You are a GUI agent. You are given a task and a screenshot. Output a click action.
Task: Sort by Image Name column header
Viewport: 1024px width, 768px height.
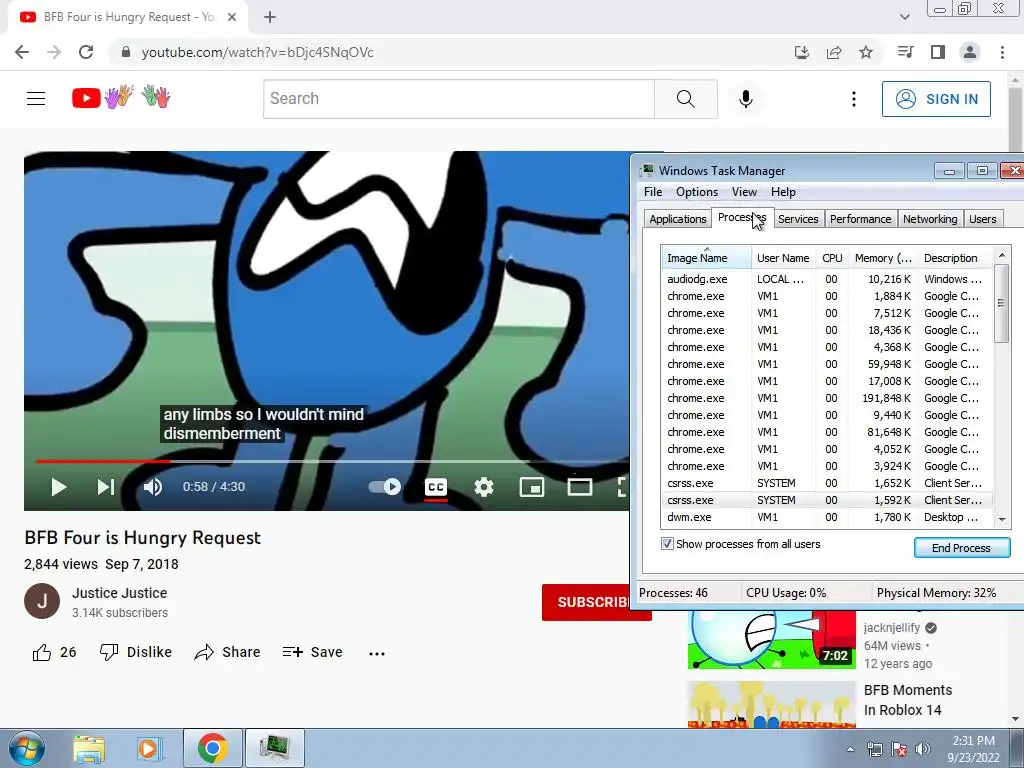coord(706,258)
